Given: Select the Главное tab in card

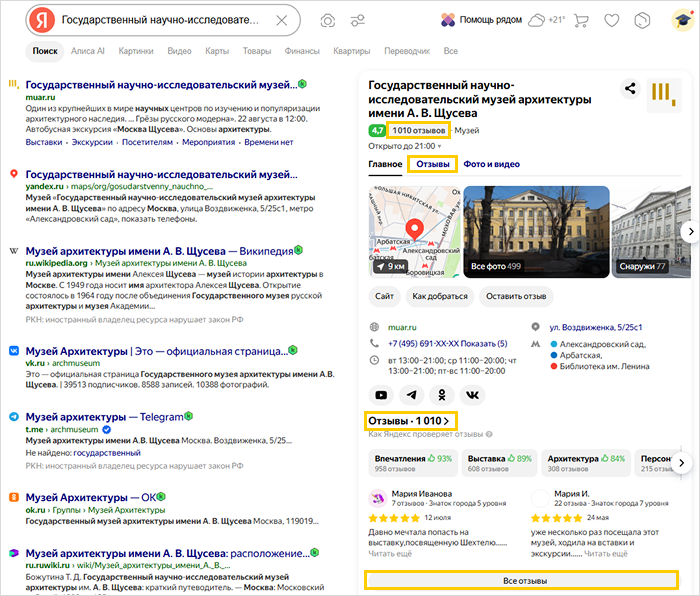Looking at the screenshot, I should (x=385, y=164).
